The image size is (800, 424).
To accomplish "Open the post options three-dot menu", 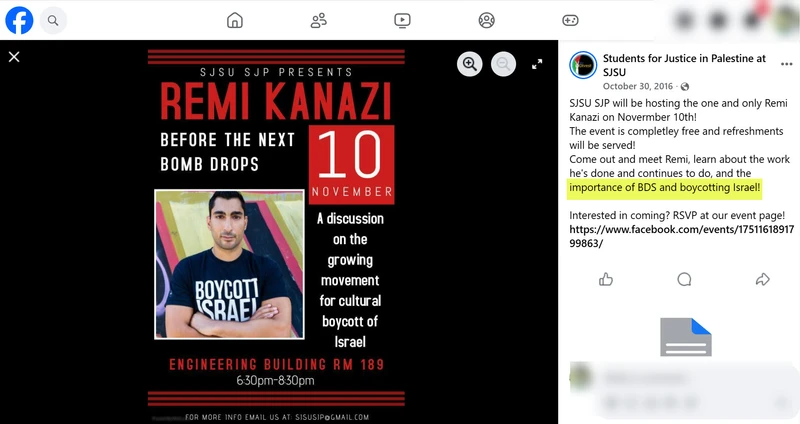I will pos(786,64).
